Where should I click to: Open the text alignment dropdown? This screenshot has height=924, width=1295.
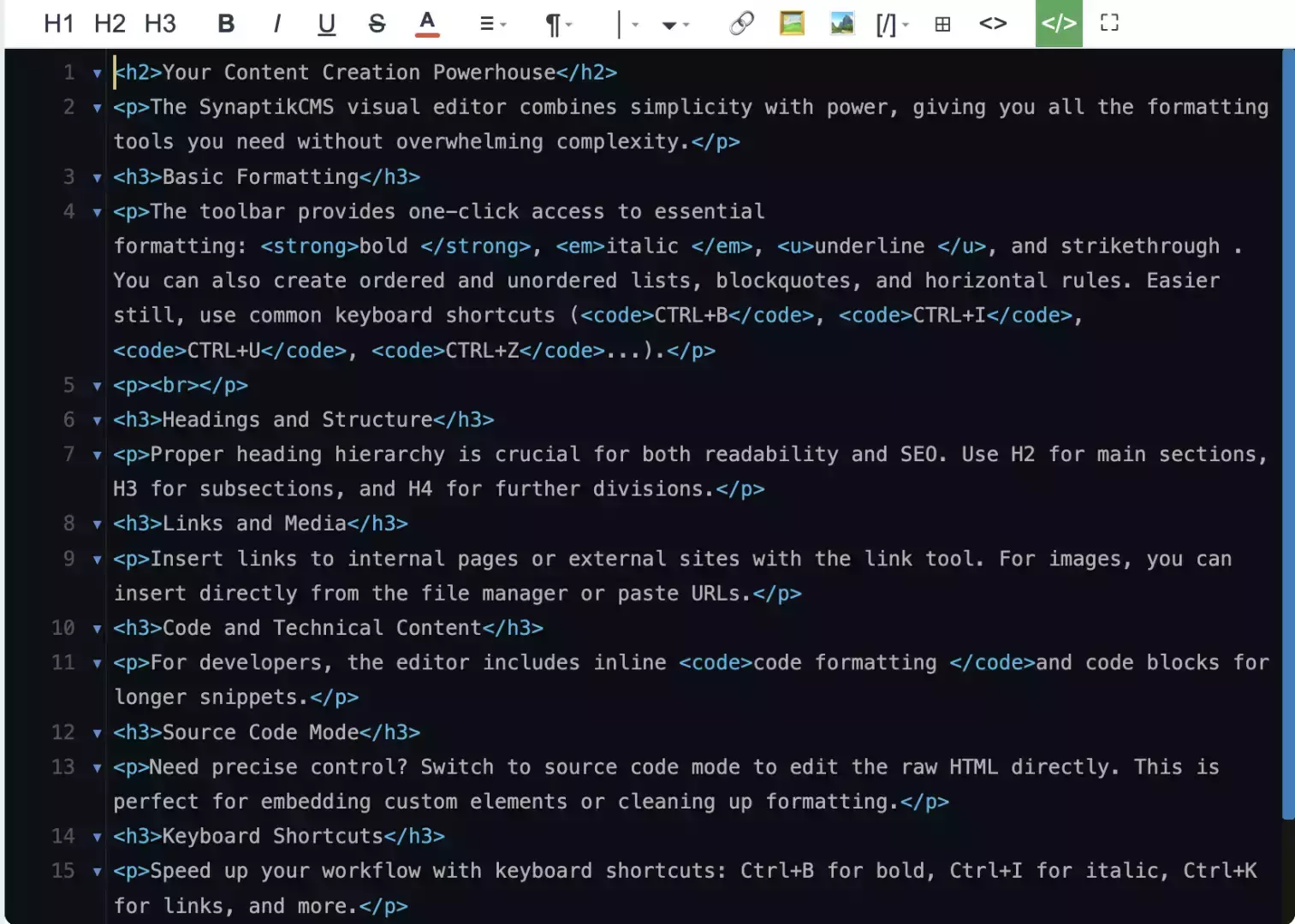click(492, 23)
